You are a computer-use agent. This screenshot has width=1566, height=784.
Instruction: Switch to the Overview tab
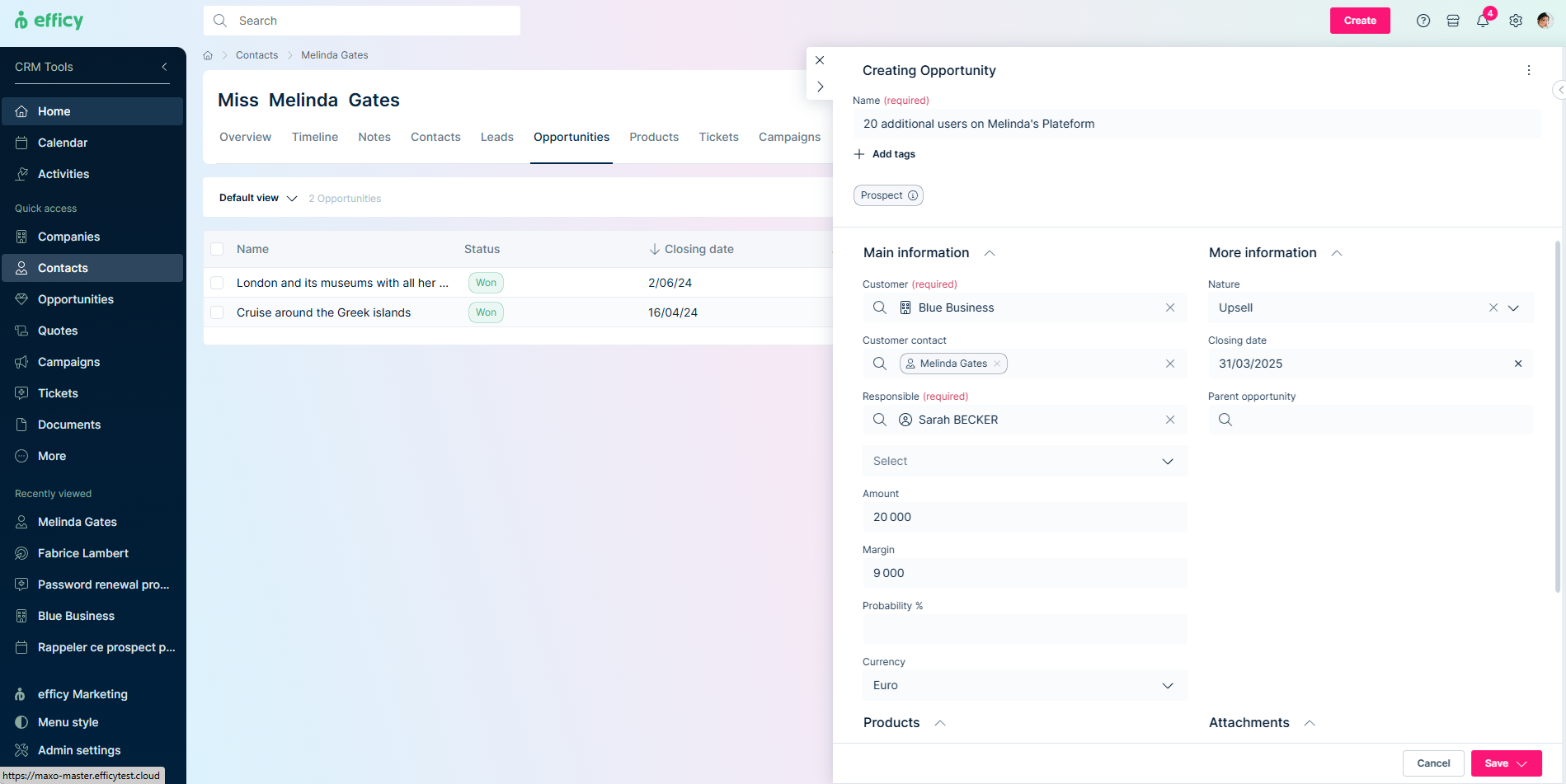[x=245, y=137]
